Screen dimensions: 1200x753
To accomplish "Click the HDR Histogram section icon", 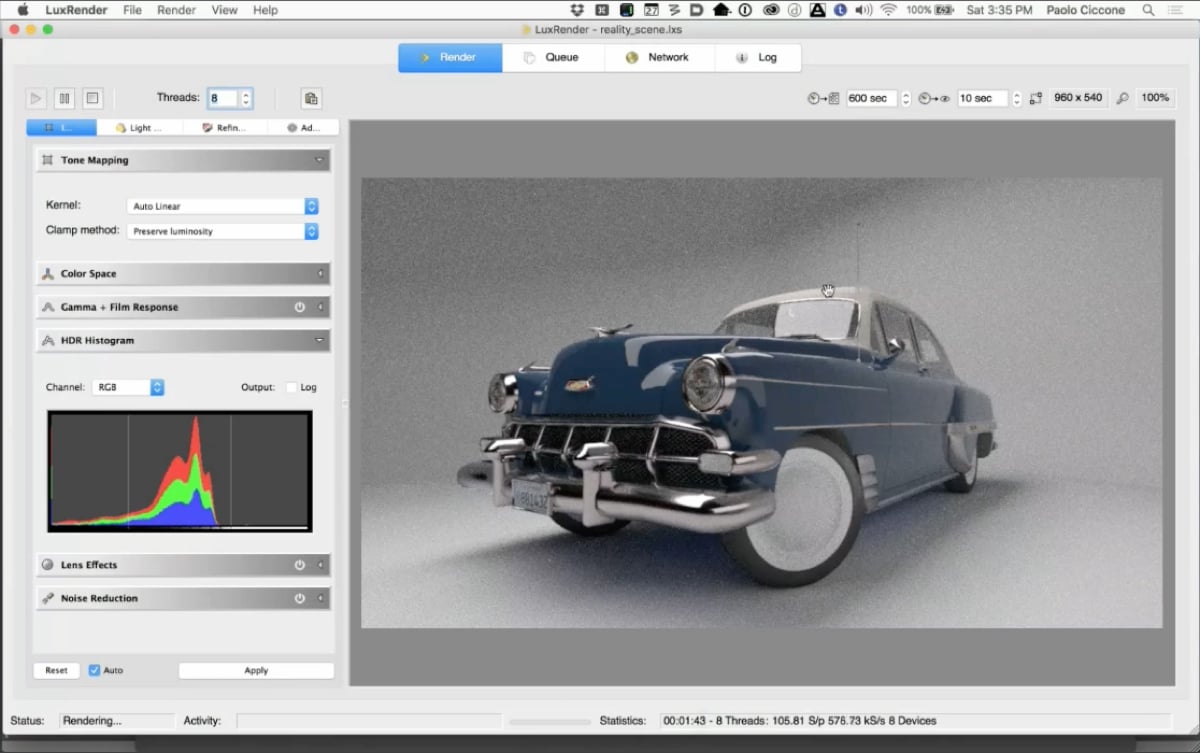I will point(47,341).
